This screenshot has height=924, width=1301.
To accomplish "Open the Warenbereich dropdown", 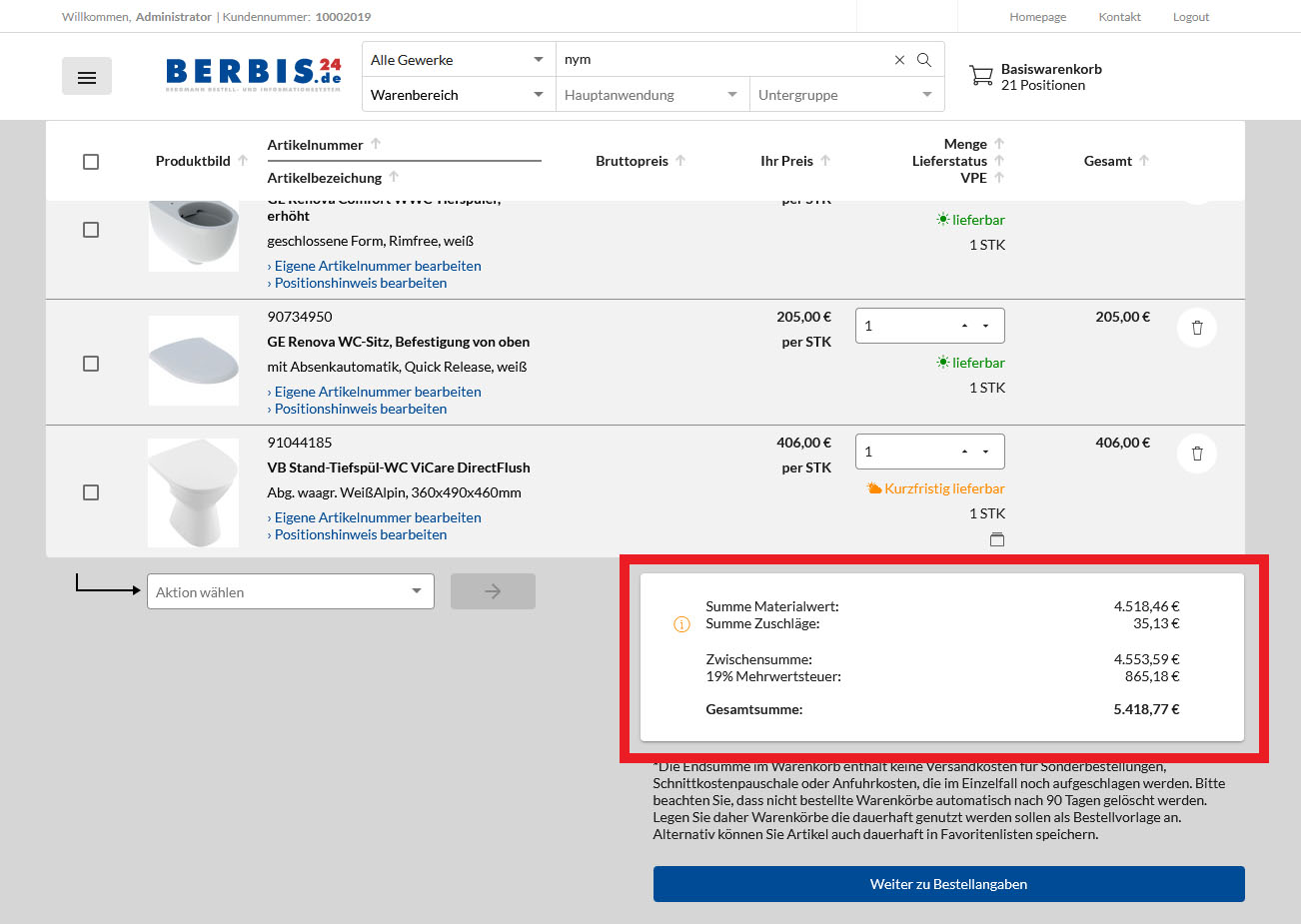I will (459, 95).
